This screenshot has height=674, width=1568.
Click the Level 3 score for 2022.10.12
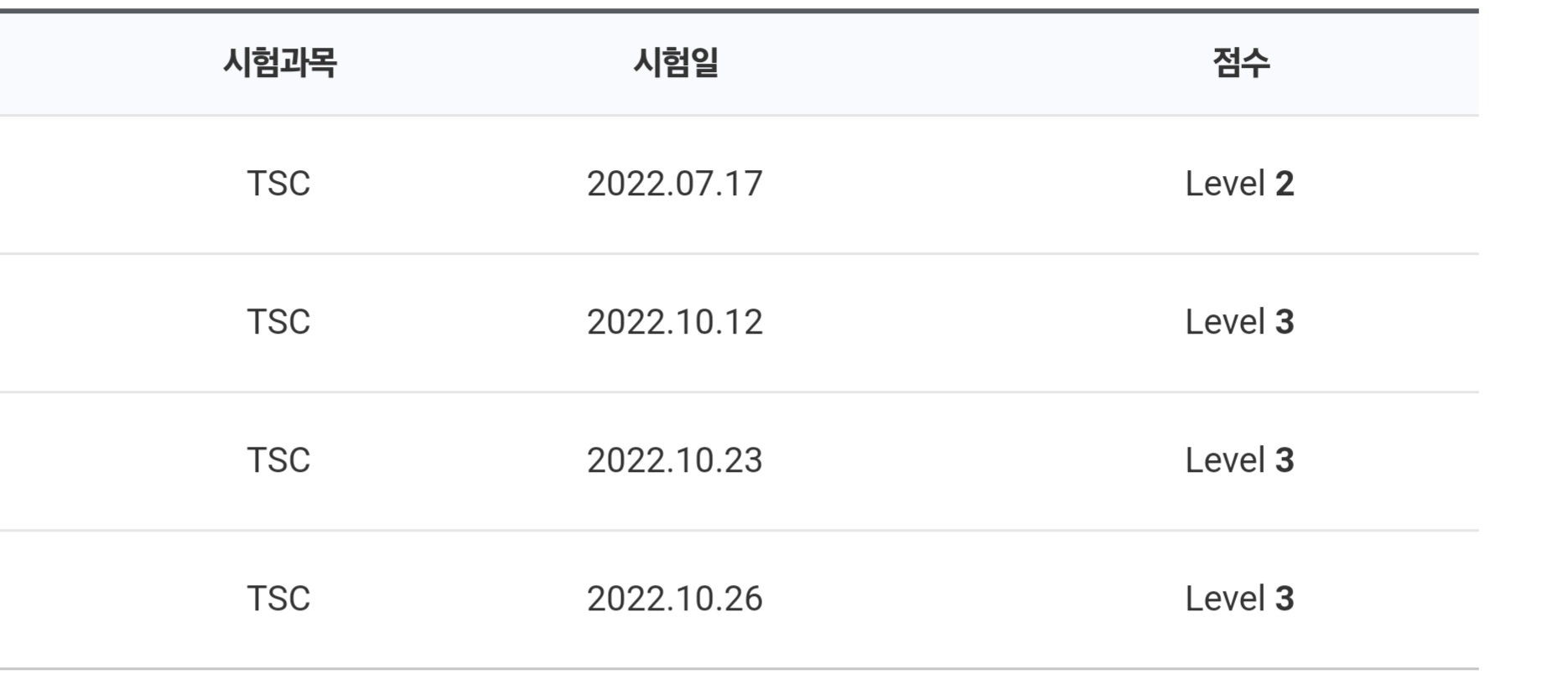click(1239, 322)
